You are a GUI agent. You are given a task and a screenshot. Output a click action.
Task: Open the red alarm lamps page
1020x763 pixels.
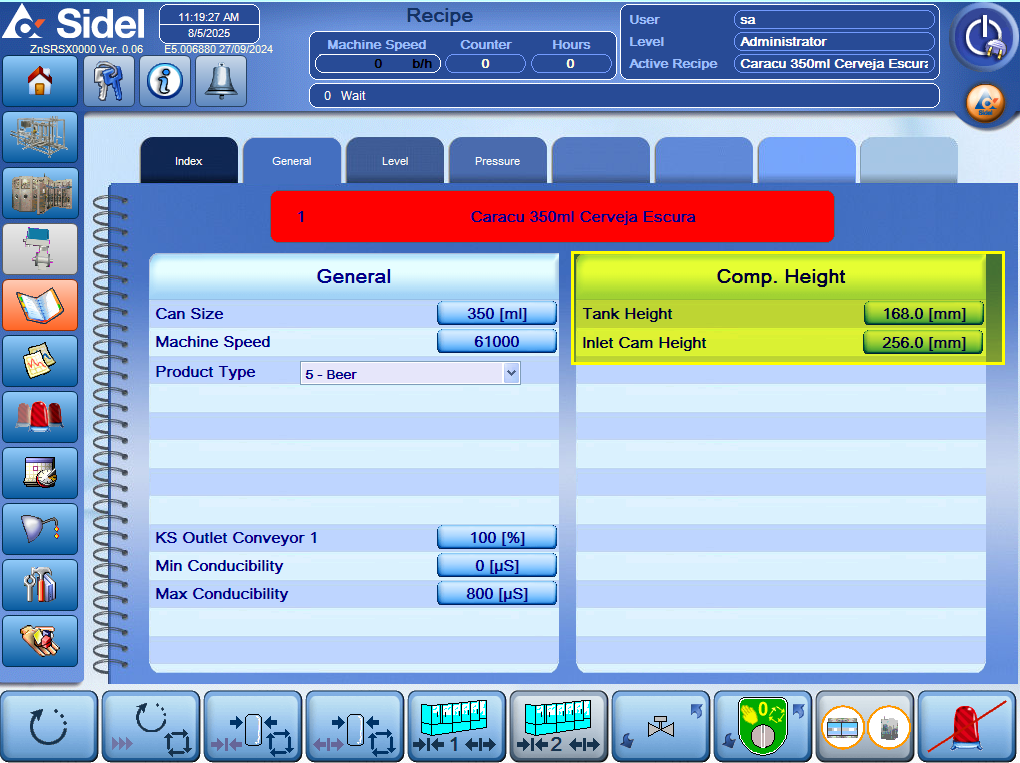click(40, 417)
